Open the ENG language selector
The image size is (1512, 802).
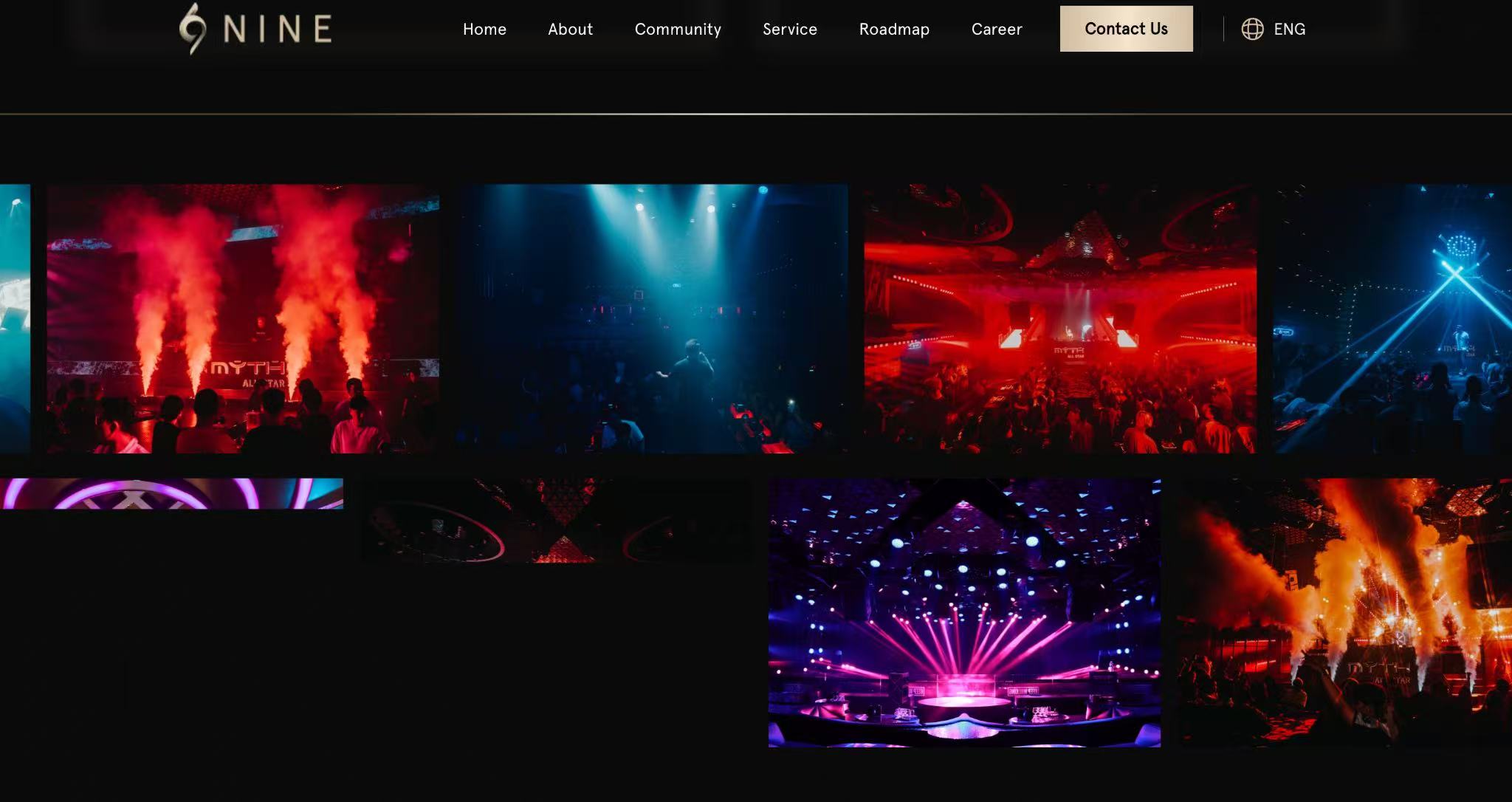[1289, 29]
